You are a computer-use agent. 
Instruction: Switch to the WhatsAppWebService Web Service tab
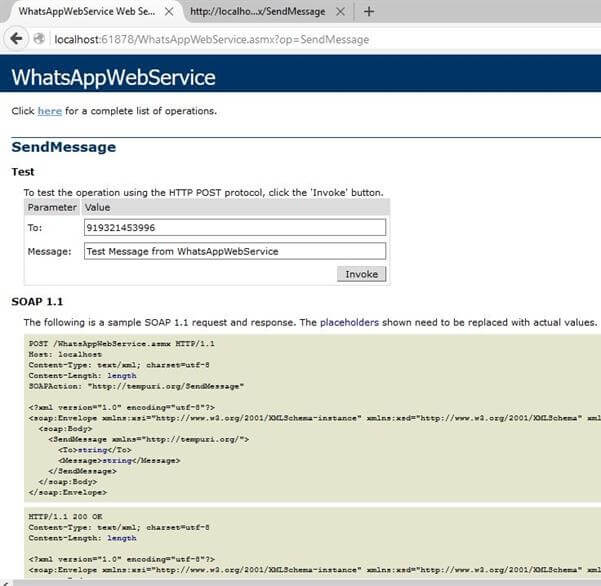[x=87, y=11]
